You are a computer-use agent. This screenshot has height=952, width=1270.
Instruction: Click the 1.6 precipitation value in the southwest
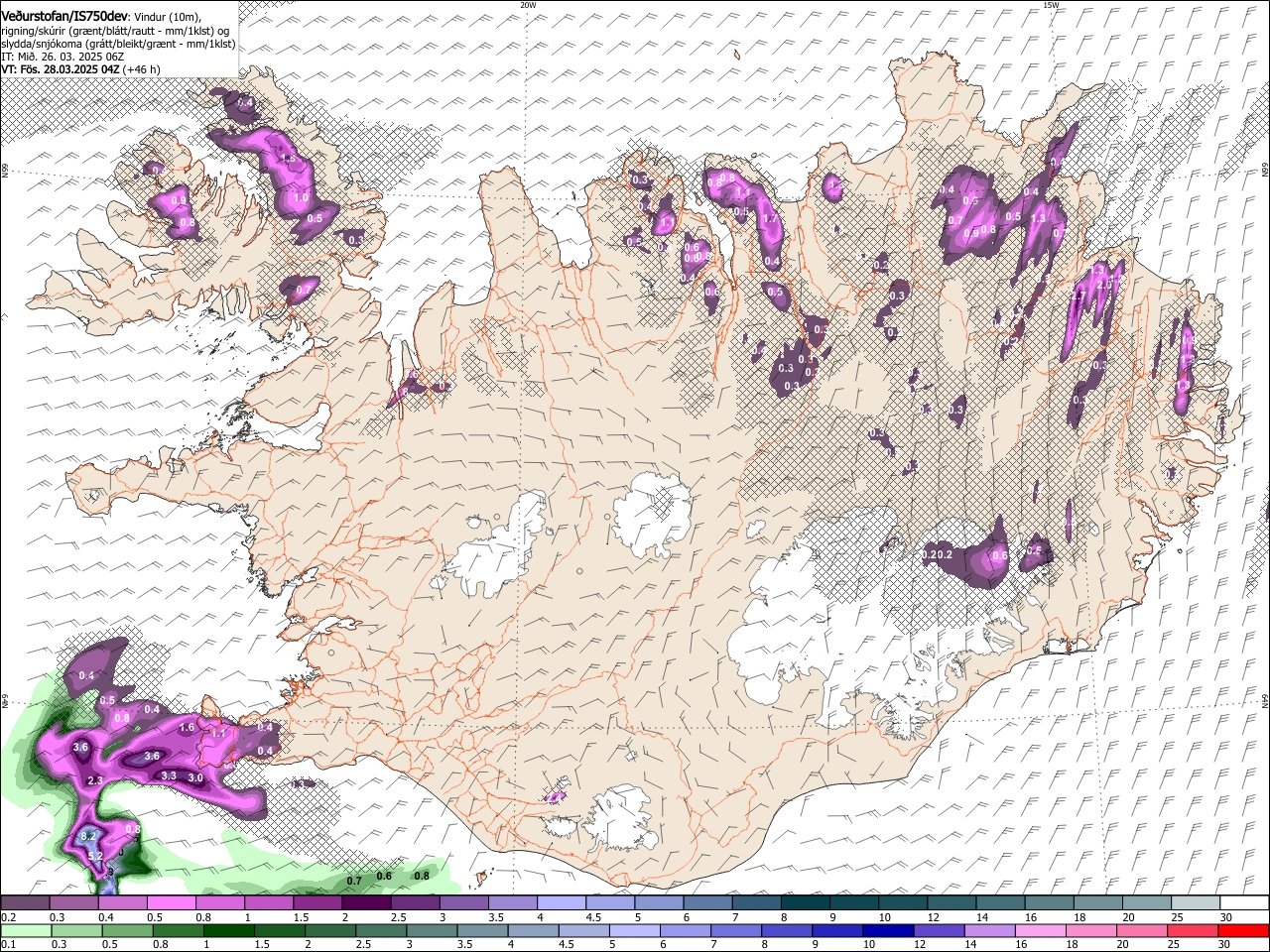[187, 727]
